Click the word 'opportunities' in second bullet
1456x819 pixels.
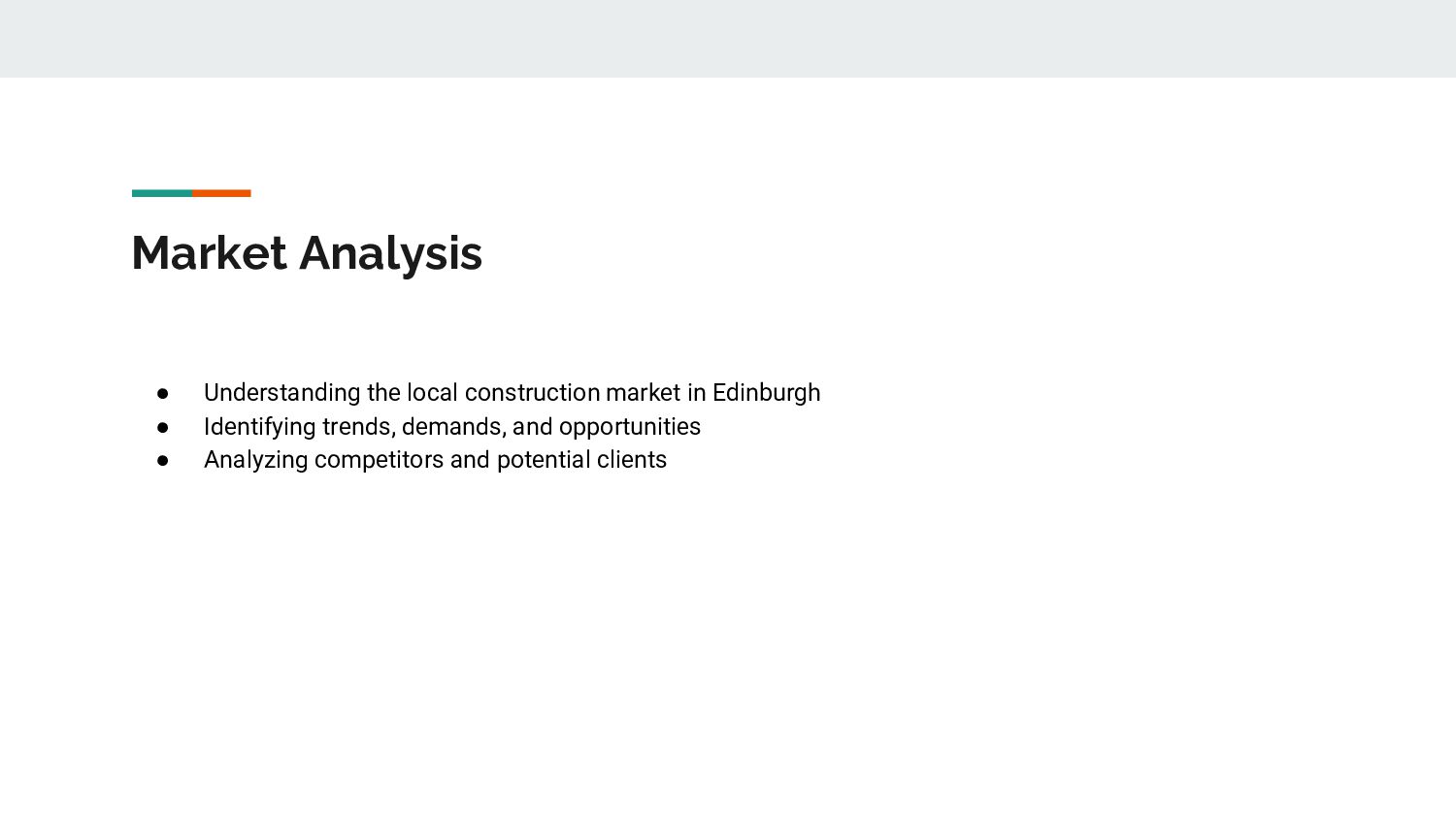pyautogui.click(x=630, y=428)
